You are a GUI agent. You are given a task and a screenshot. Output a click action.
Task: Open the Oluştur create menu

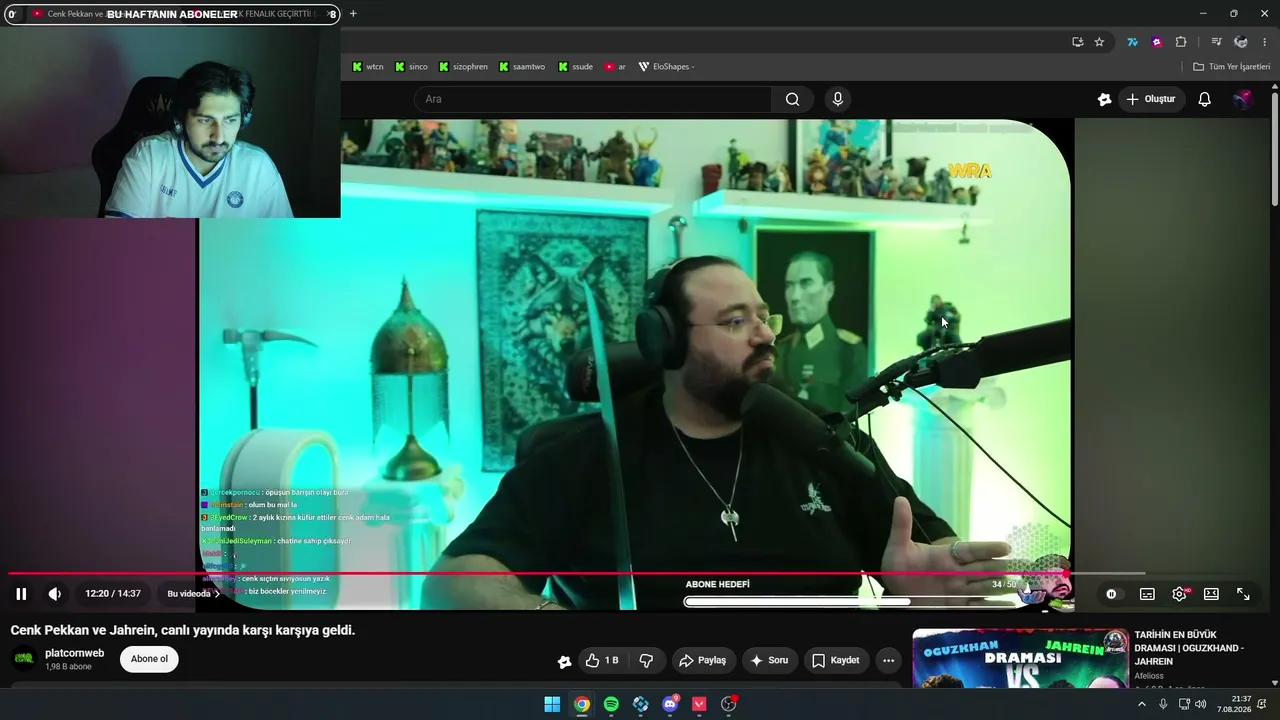click(x=1152, y=99)
